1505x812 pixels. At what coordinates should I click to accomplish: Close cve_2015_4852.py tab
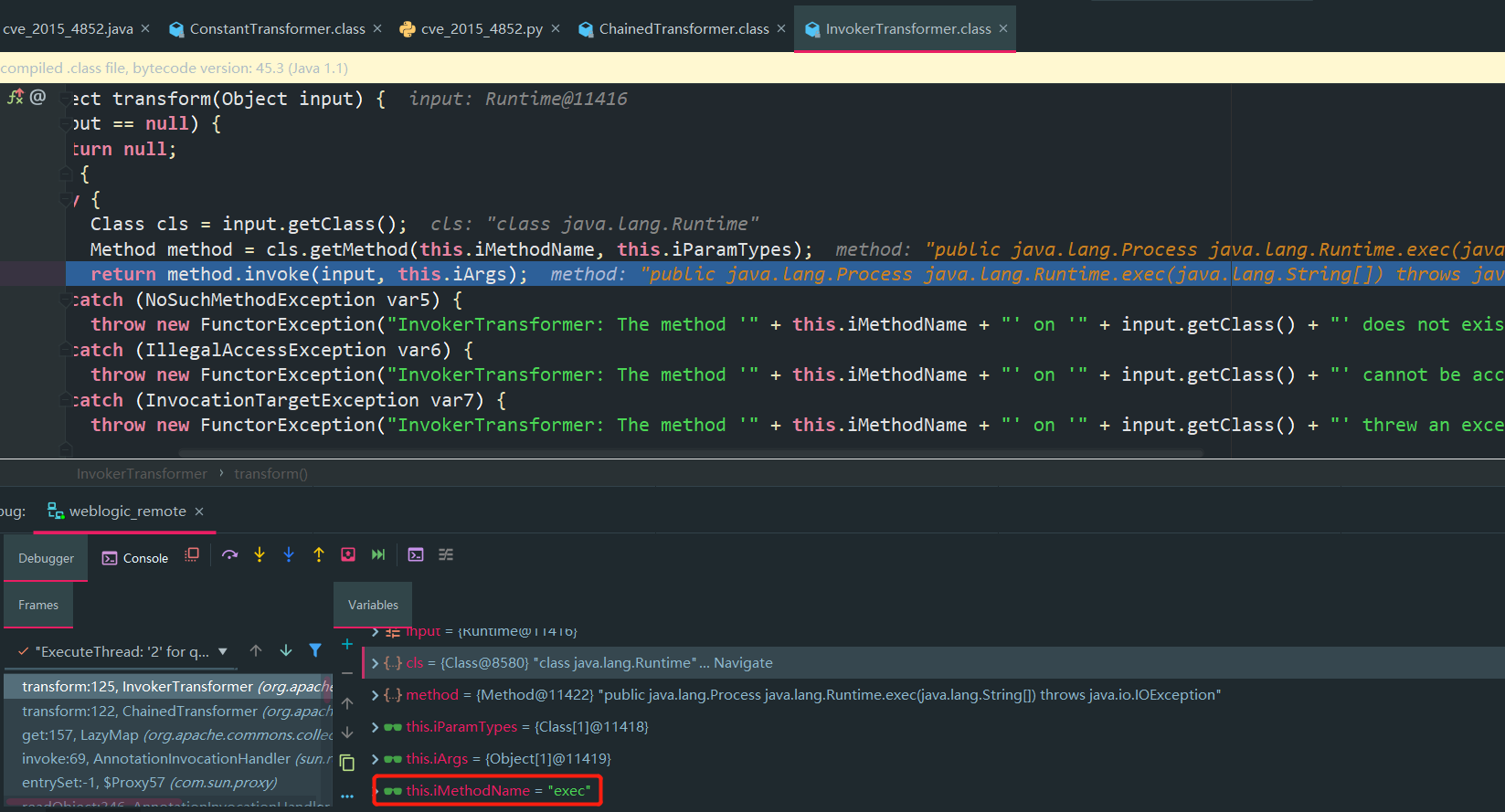coord(556,29)
